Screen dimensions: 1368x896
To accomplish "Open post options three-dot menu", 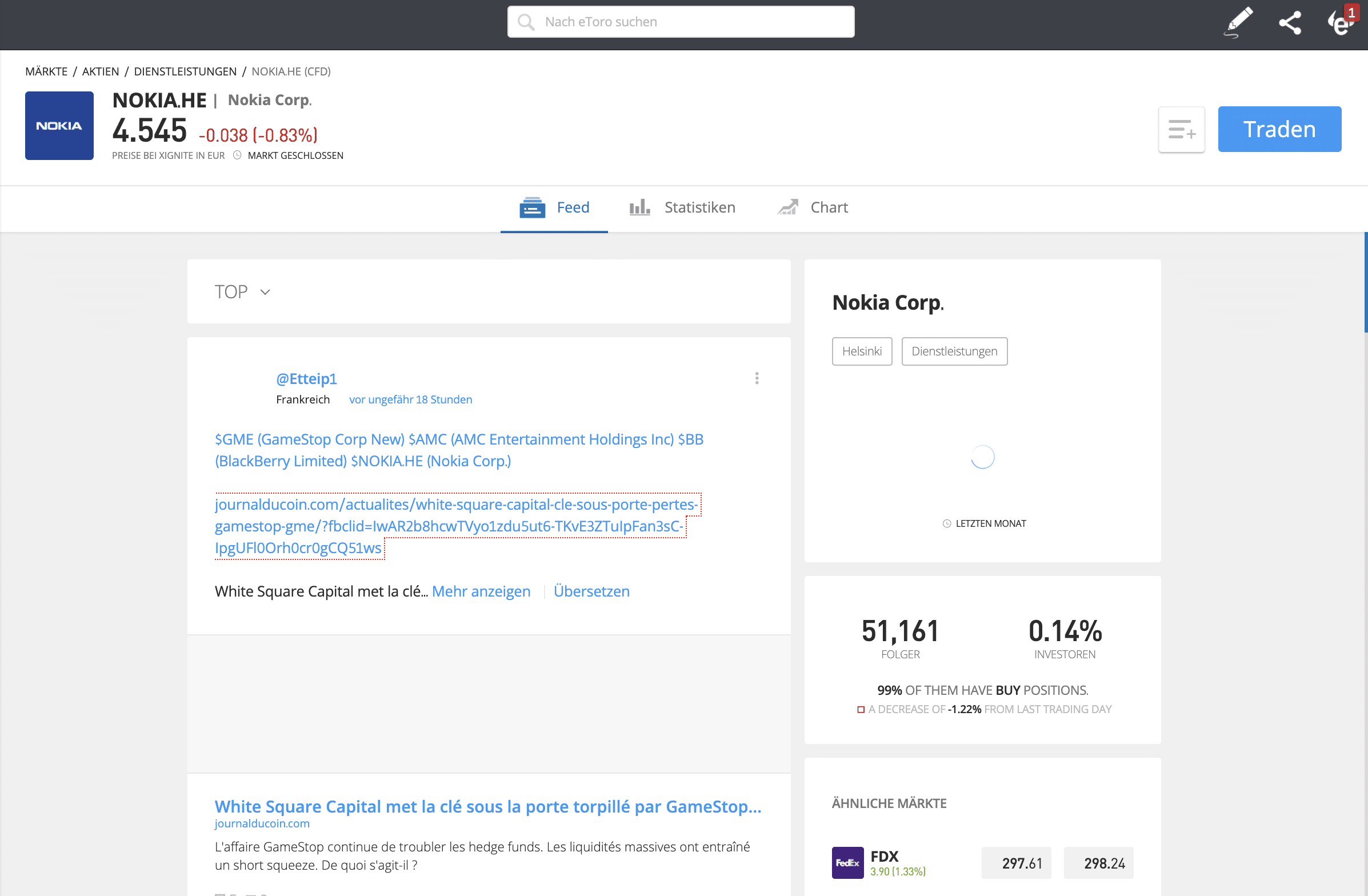I will (x=757, y=378).
